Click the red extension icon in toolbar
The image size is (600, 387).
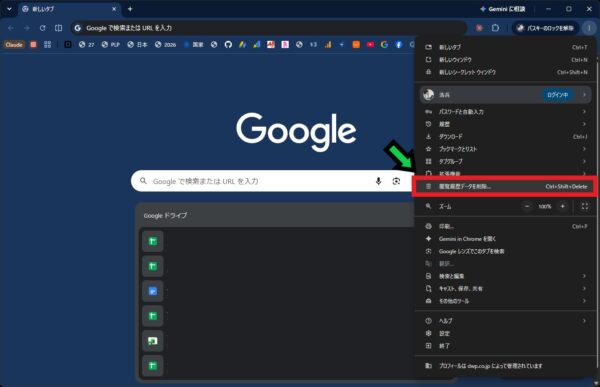coord(479,28)
